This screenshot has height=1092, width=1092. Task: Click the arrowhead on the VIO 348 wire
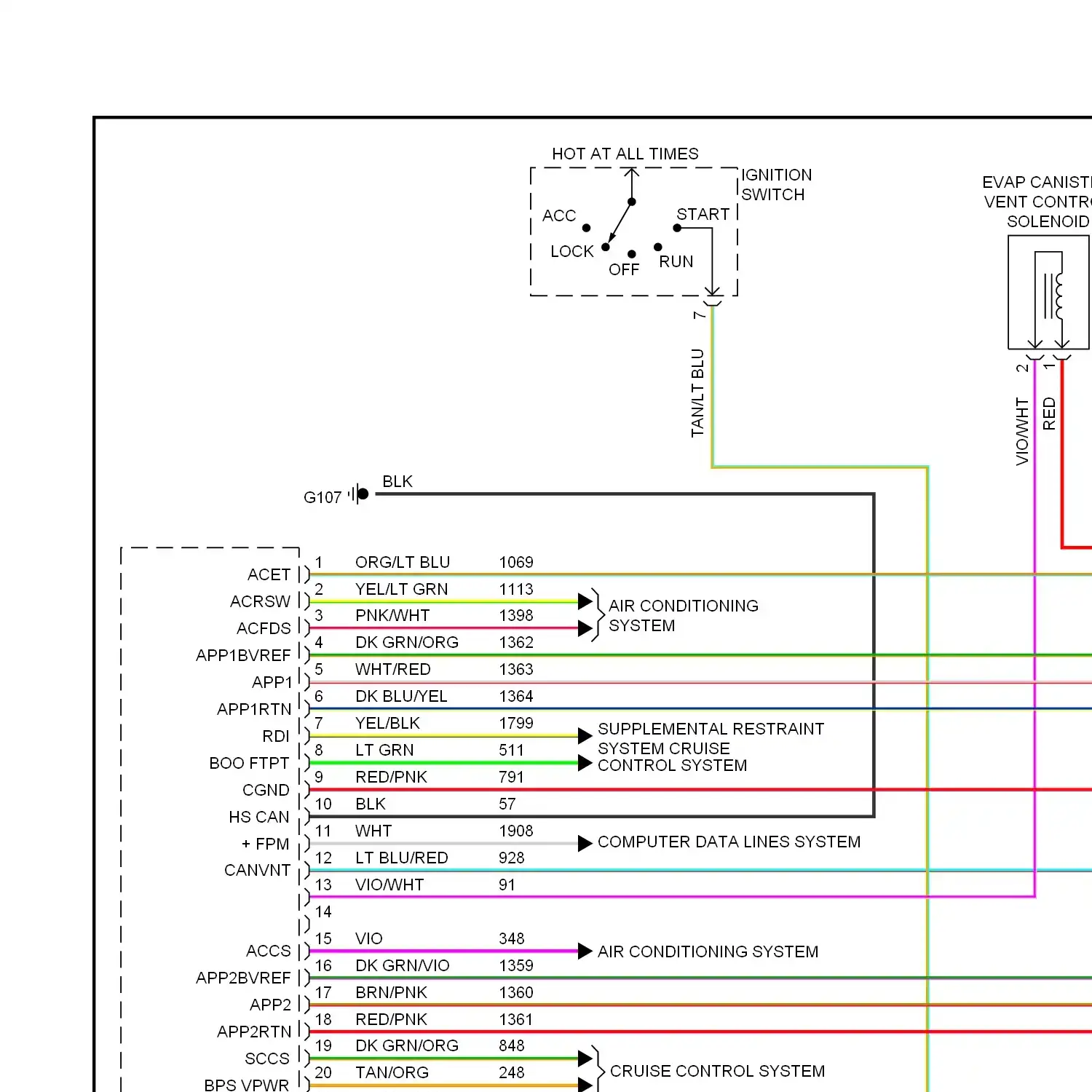click(x=585, y=951)
